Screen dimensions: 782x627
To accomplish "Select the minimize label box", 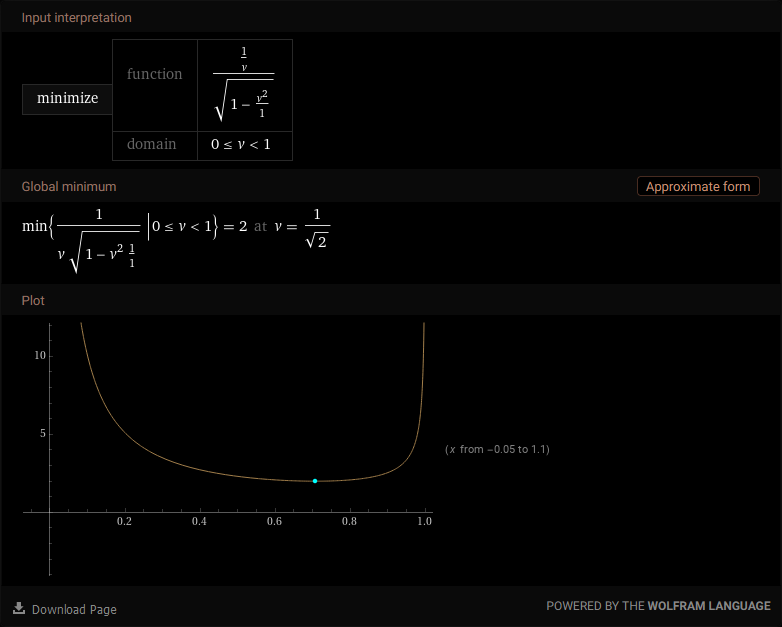I will coord(67,99).
